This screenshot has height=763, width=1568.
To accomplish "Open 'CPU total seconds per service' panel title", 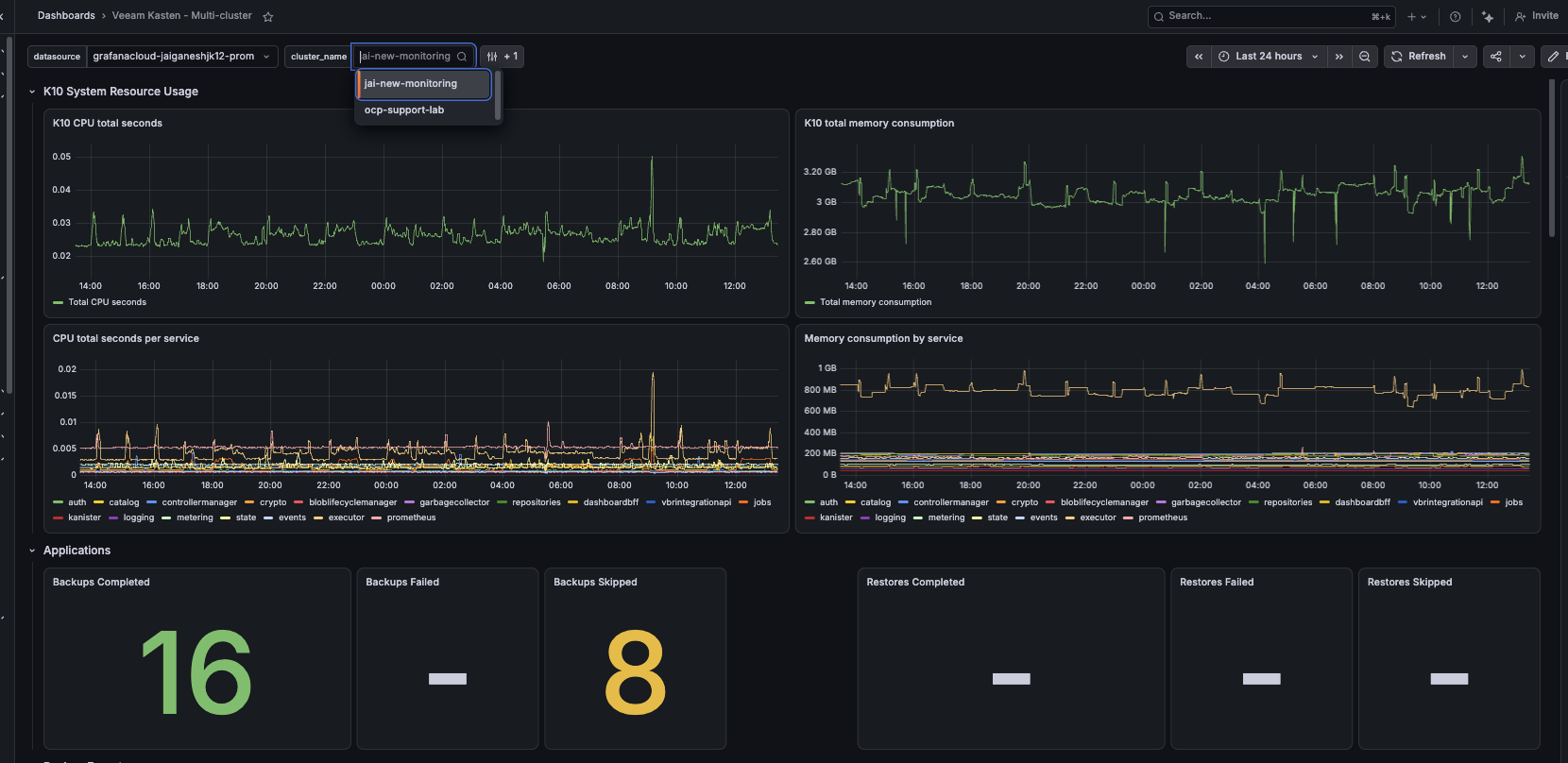I will tap(126, 338).
